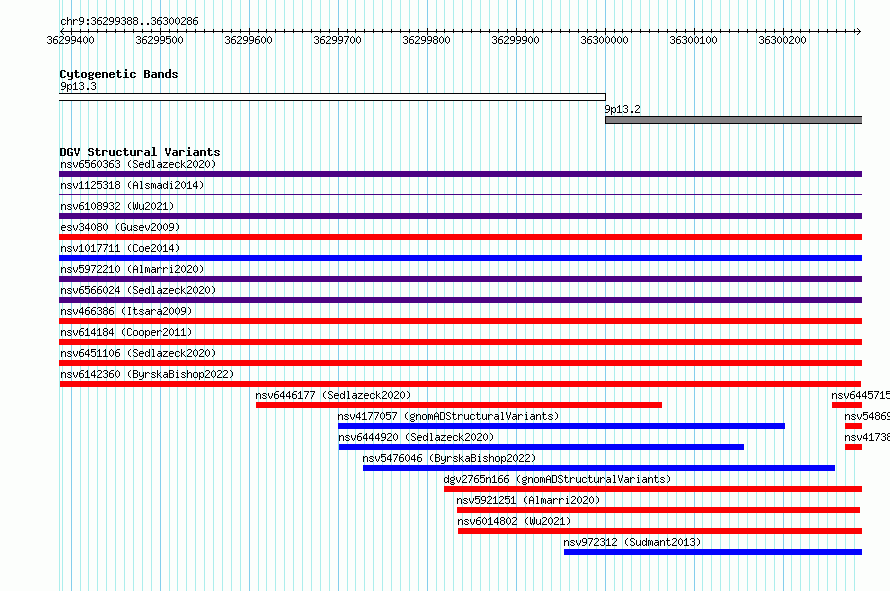Click the Cytogenetic Bands track title

[x=119, y=74]
